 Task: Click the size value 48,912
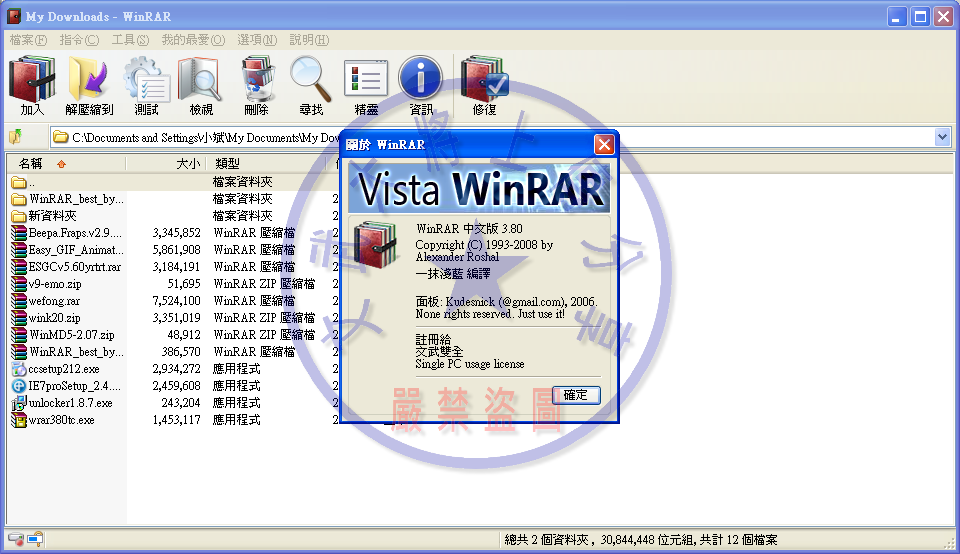[x=184, y=335]
